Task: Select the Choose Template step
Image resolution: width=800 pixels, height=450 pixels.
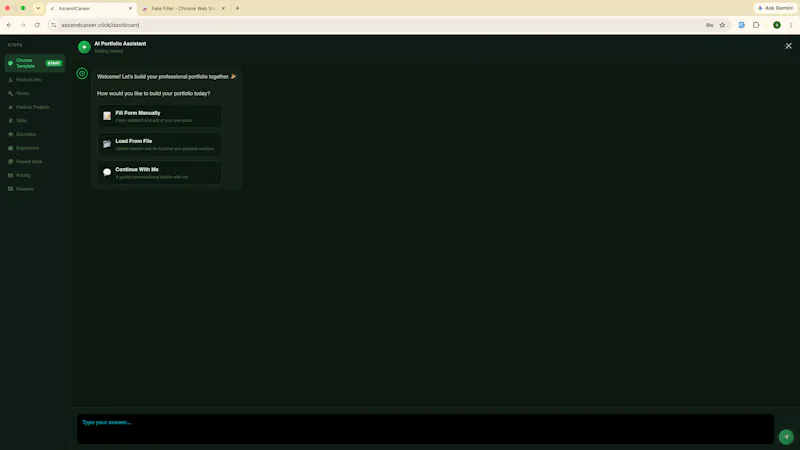Action: pyautogui.click(x=35, y=63)
